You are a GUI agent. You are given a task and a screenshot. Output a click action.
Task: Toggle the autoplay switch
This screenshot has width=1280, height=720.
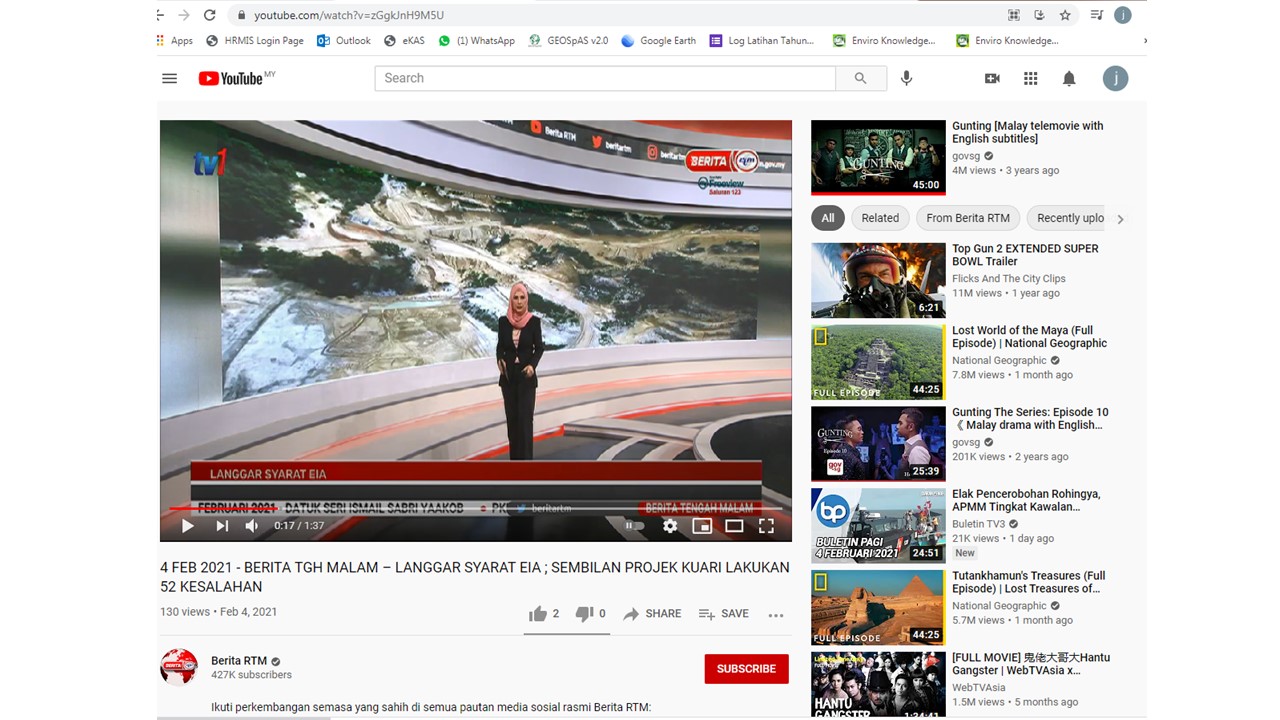pyautogui.click(x=634, y=526)
